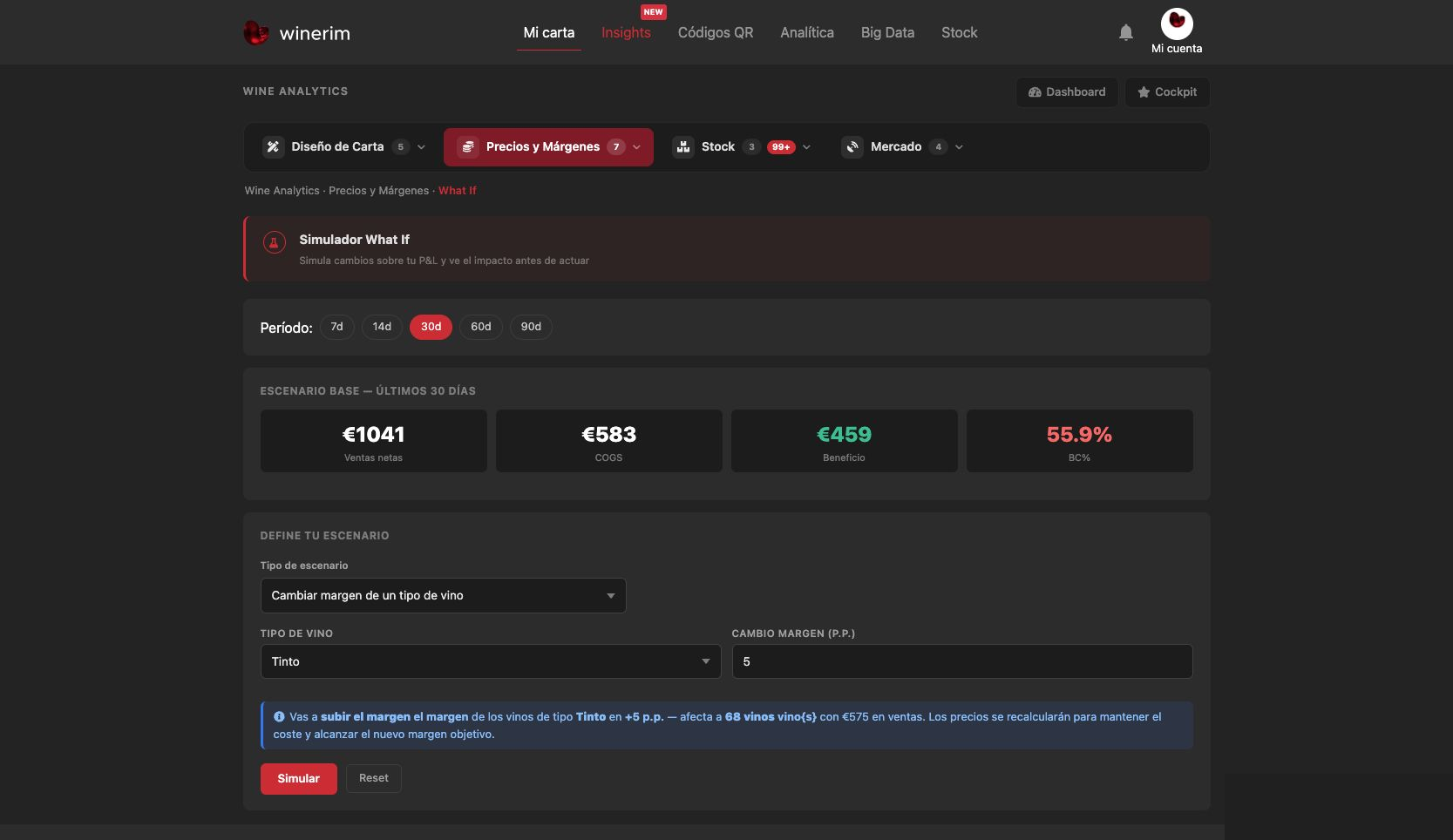Expand the Mercado menu chevron
The width and height of the screenshot is (1453, 840).
[x=960, y=147]
